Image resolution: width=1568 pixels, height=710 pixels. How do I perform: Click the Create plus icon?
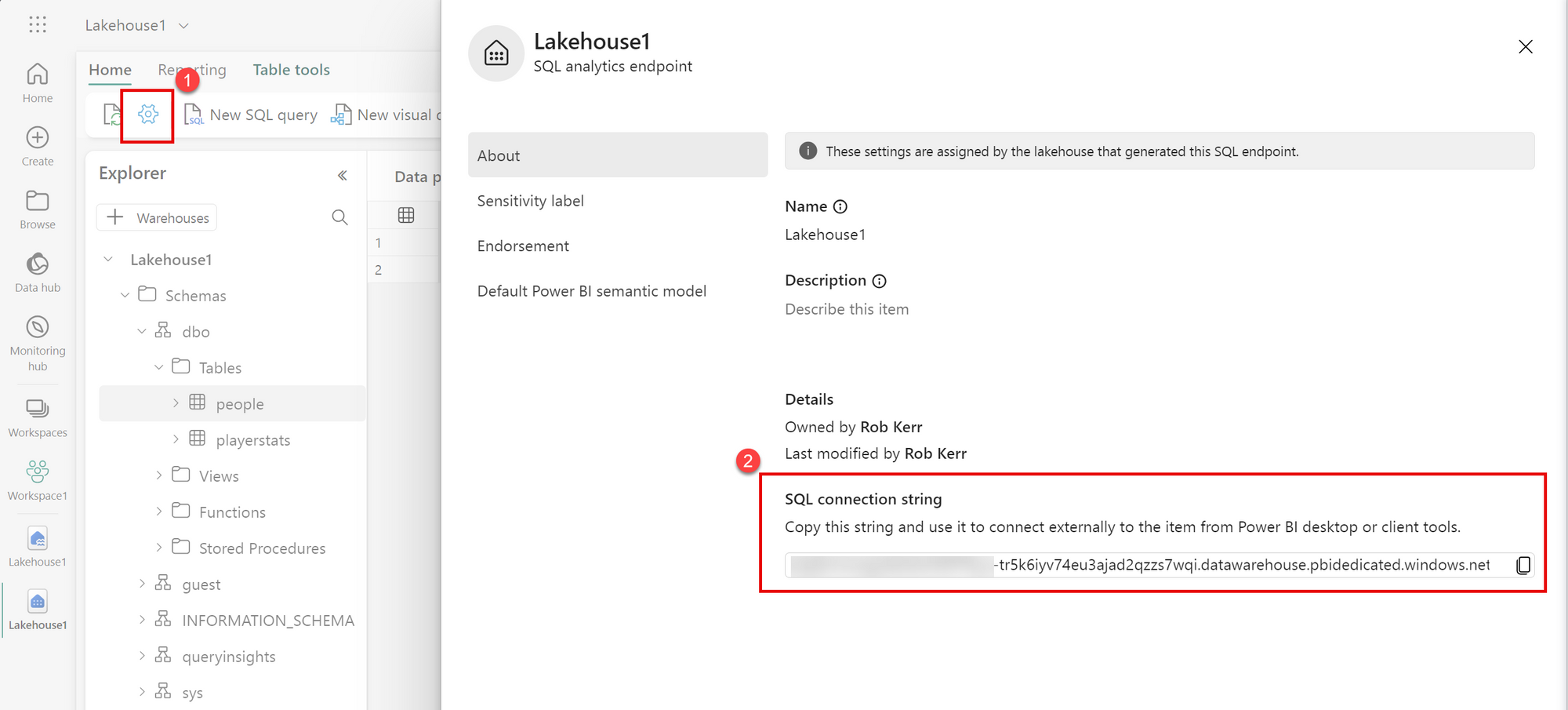click(38, 138)
